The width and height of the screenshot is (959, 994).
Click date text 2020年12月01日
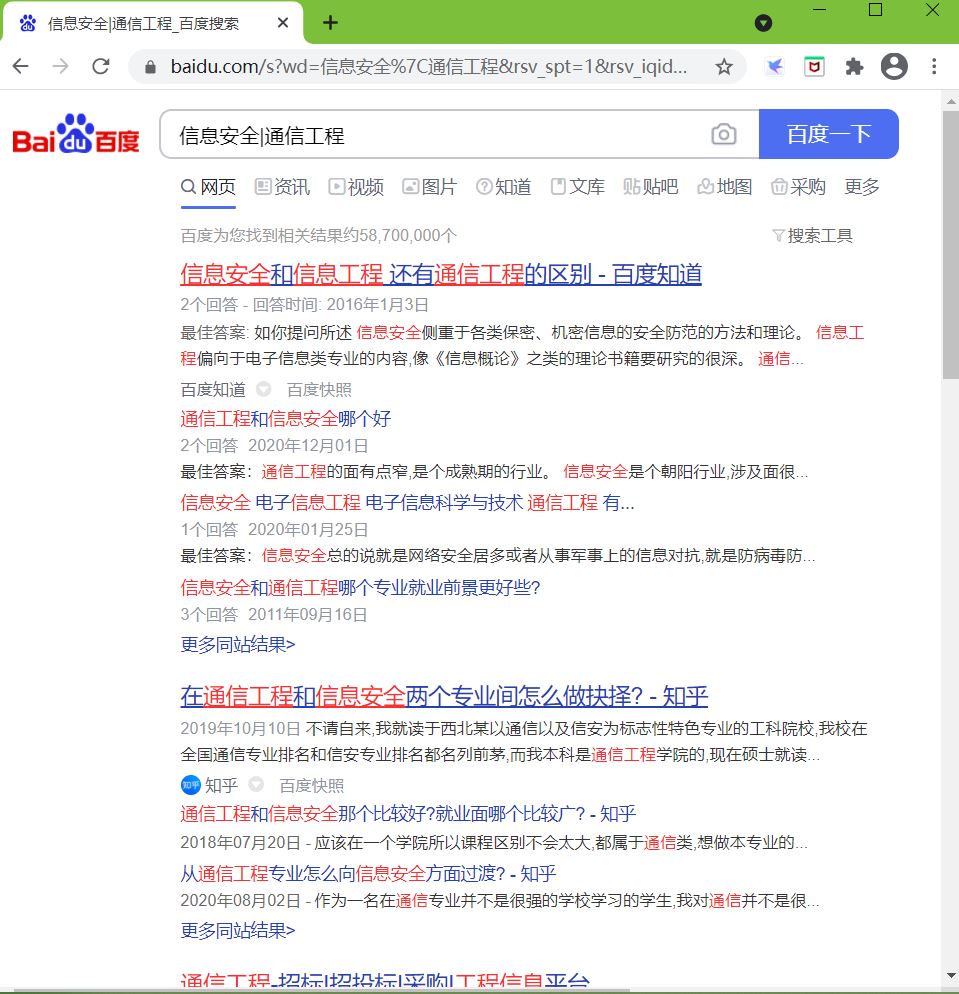coord(308,446)
